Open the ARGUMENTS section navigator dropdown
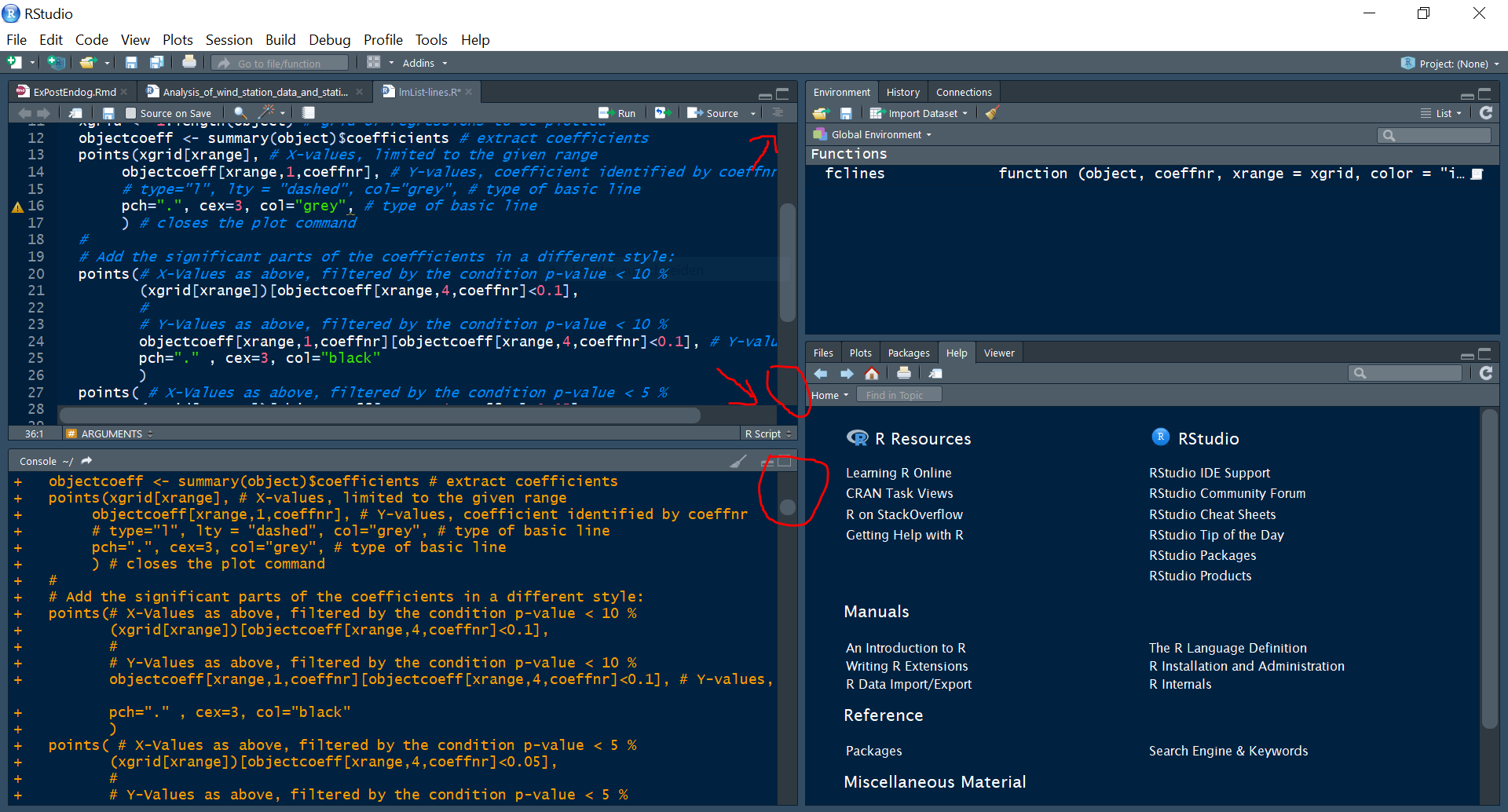1508x812 pixels. point(110,433)
